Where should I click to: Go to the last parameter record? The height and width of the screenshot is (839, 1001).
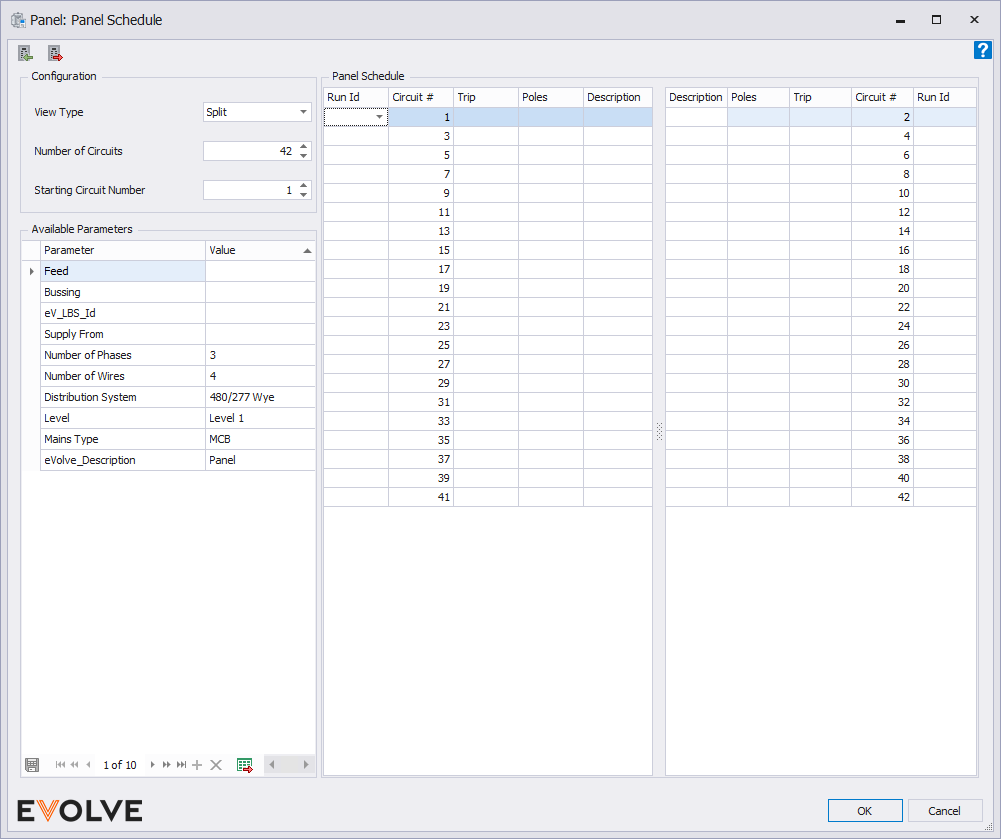click(182, 765)
